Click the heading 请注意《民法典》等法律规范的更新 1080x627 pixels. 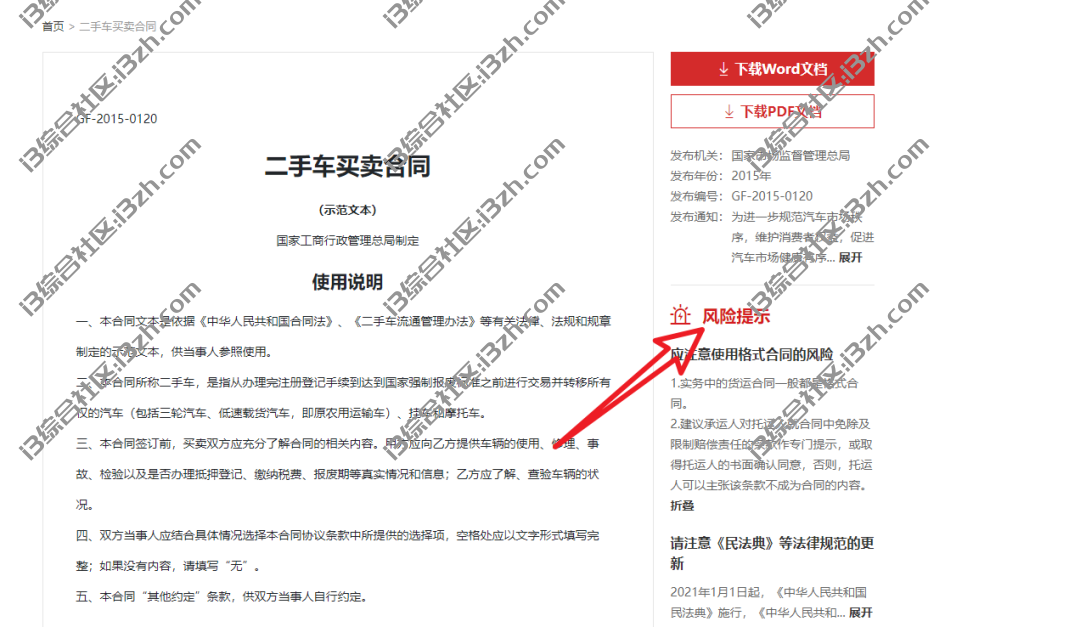pyautogui.click(x=772, y=553)
